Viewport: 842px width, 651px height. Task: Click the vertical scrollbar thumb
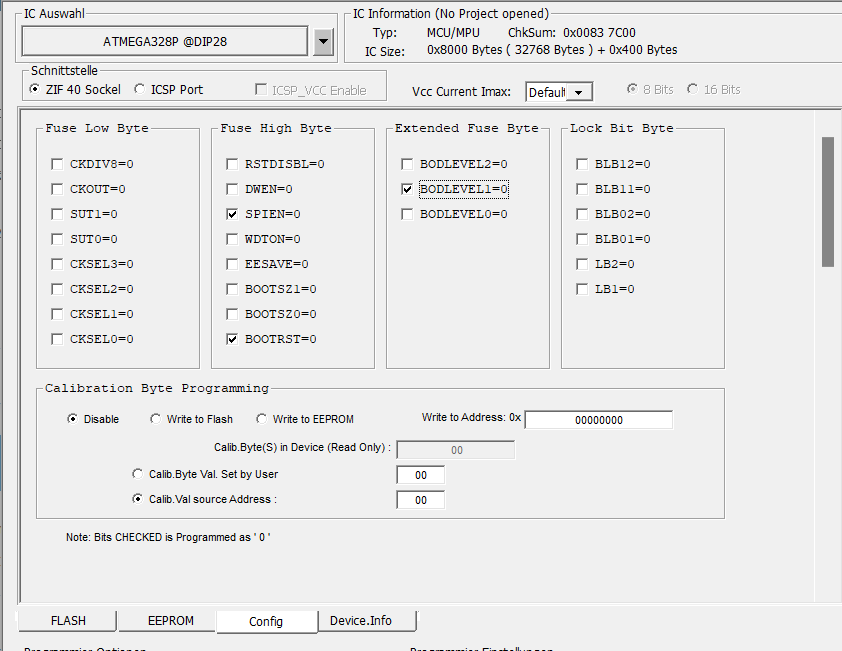pos(828,201)
